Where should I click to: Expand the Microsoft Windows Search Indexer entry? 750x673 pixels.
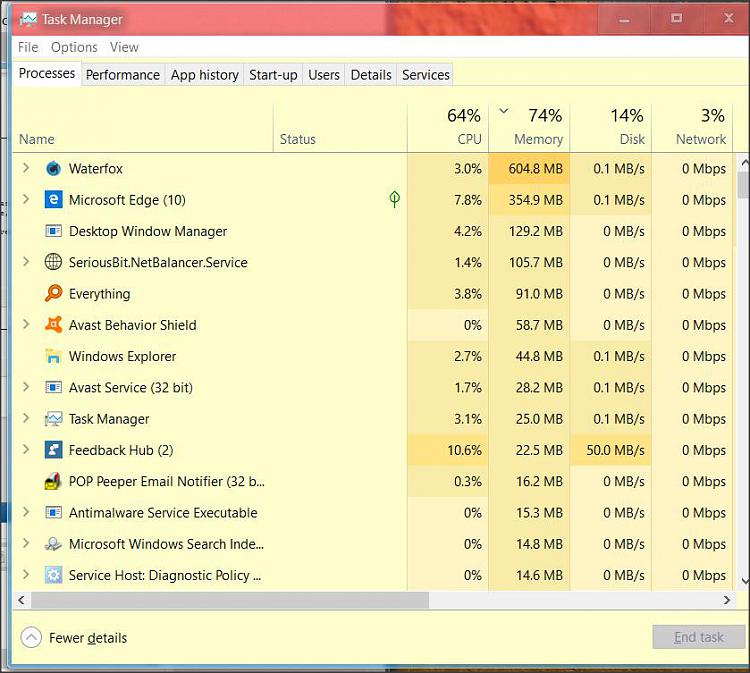click(26, 543)
